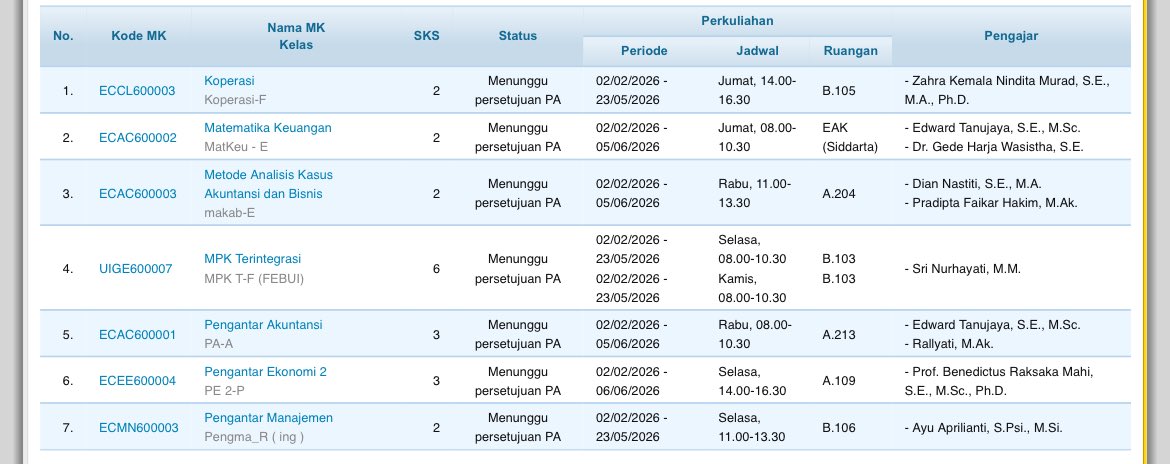Open the Pengantar Manajemen course link
The image size is (1170, 464).
pyautogui.click(x=269, y=418)
